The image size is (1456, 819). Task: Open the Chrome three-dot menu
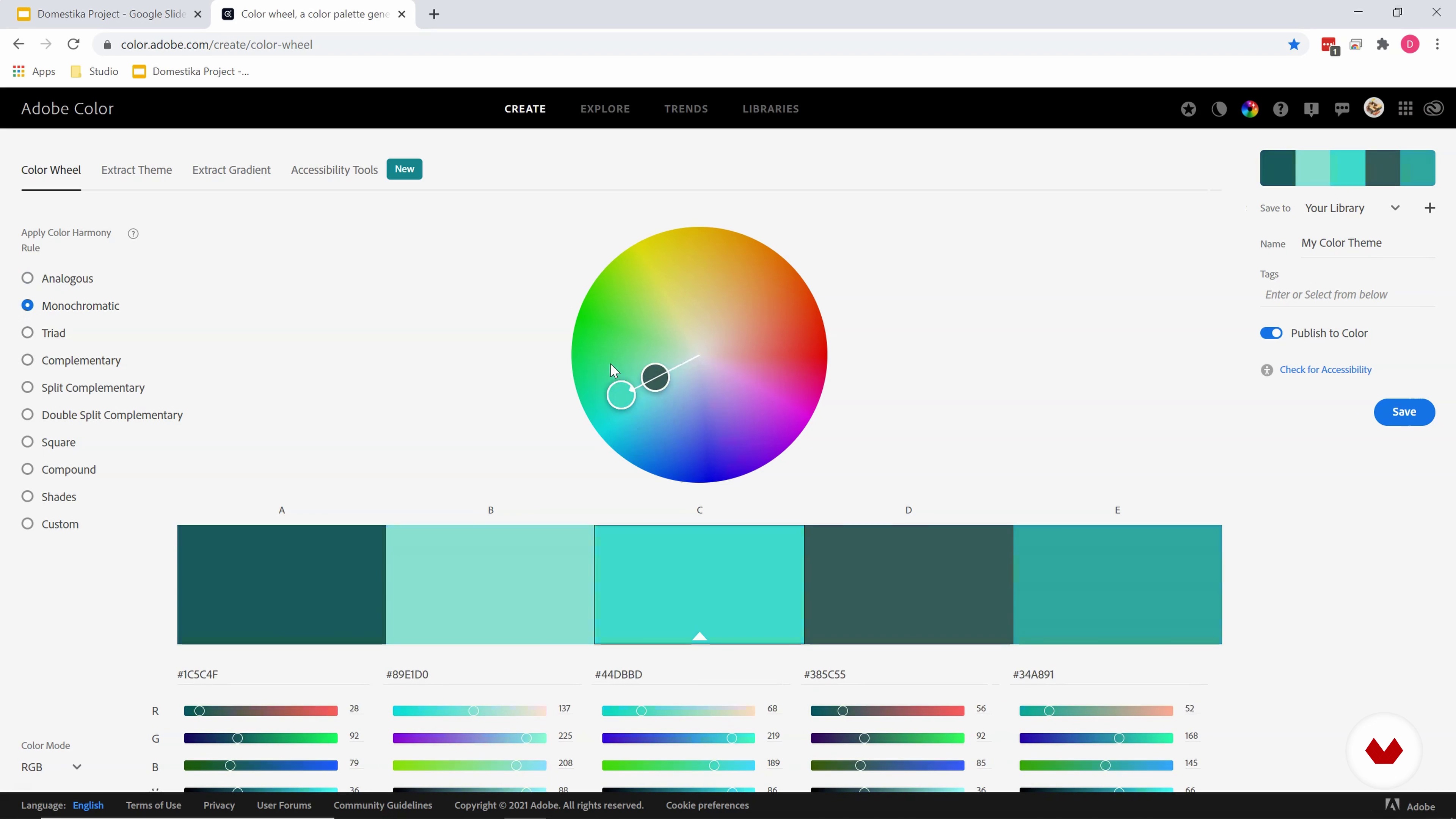(x=1437, y=45)
